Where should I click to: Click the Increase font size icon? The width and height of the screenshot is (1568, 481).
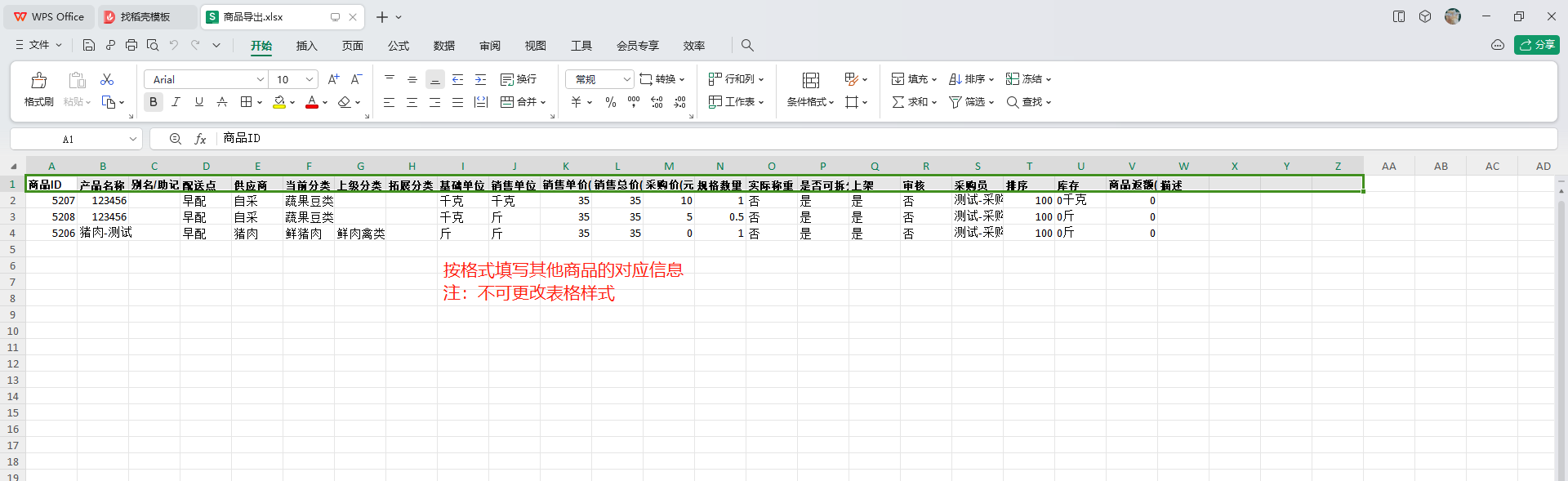[333, 79]
